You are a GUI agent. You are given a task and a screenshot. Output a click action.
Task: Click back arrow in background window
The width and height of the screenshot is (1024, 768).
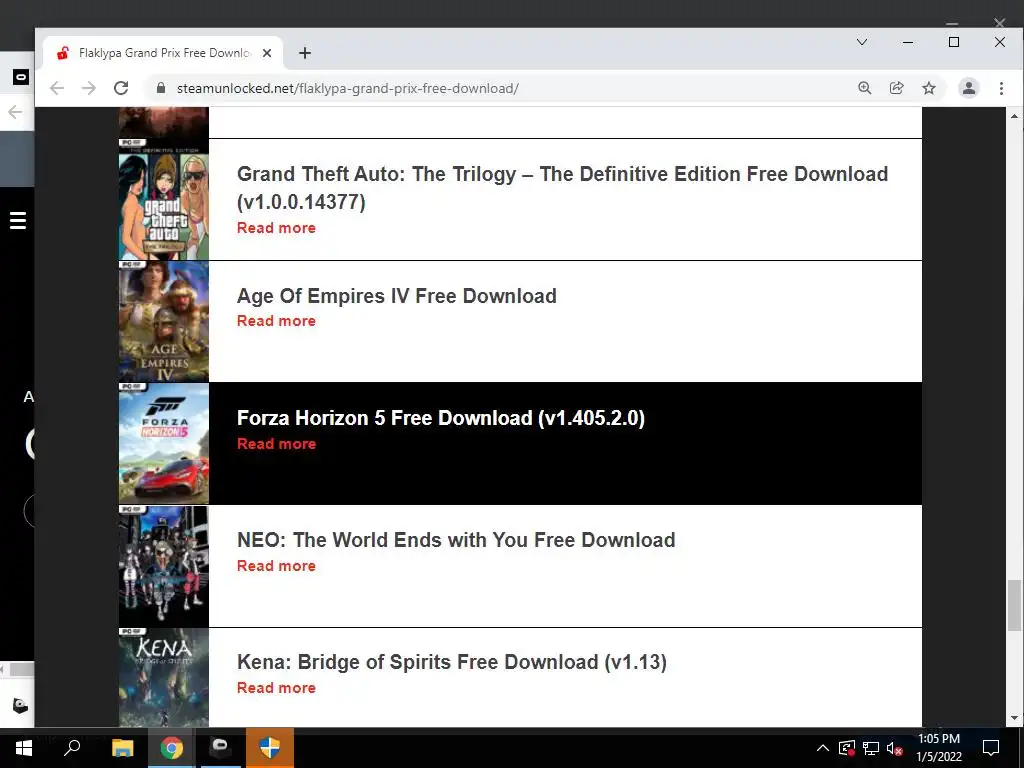15,112
